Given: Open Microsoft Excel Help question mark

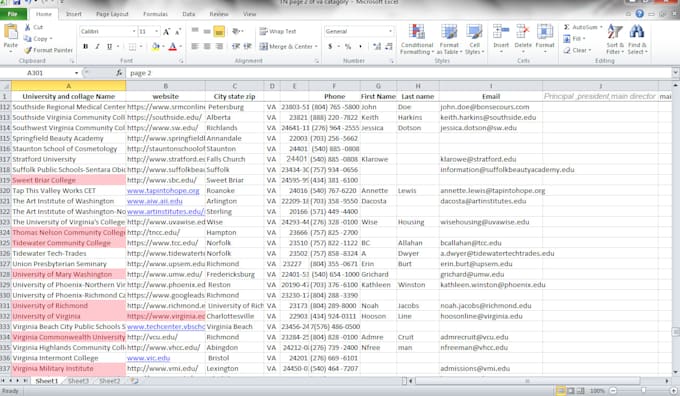Looking at the screenshot, I should [x=640, y=14].
